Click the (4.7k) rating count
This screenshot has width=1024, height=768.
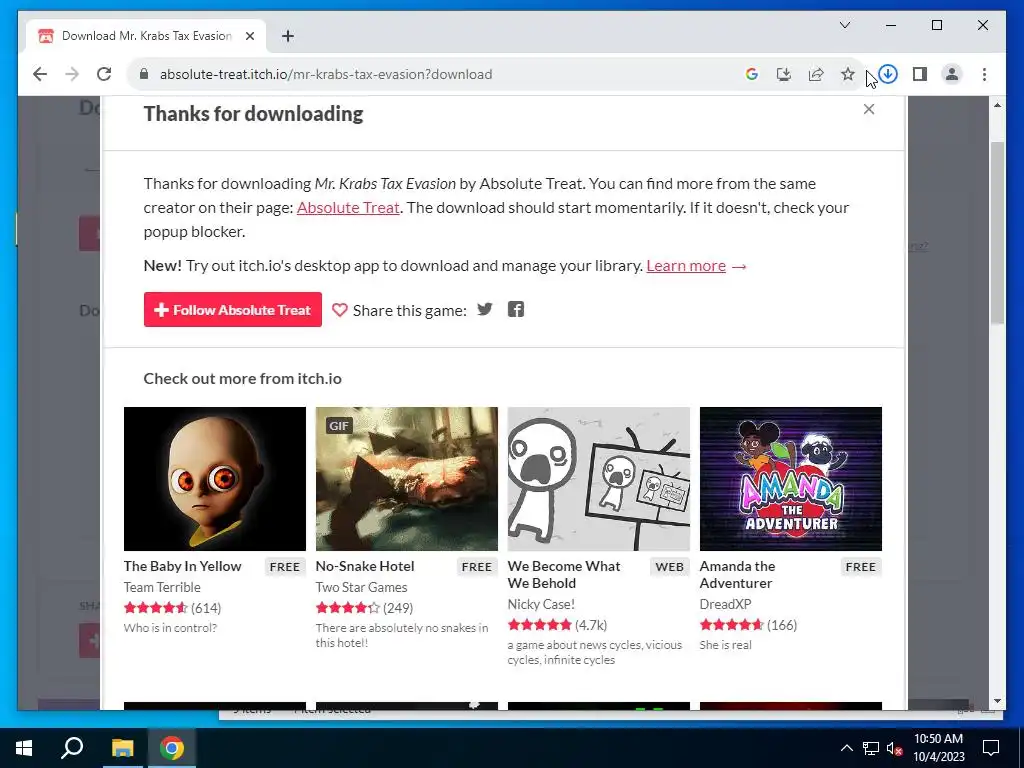click(x=591, y=625)
